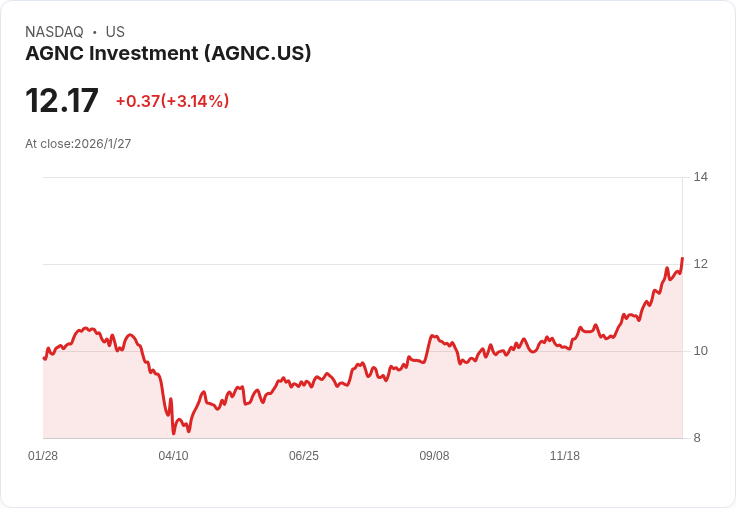Select the 01/28 date on the x-axis
Viewport: 736px width, 508px height.
(43, 456)
